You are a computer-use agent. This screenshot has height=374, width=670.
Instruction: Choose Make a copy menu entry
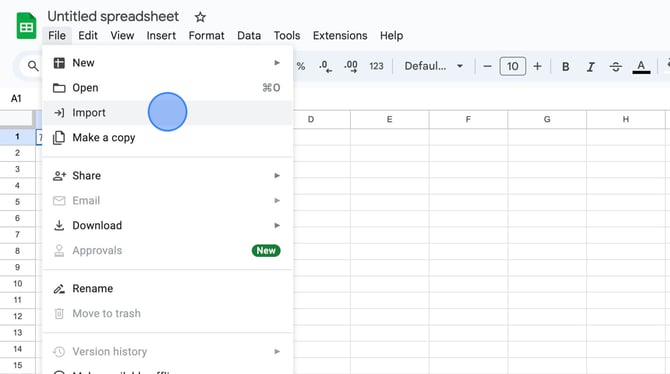tap(168, 138)
